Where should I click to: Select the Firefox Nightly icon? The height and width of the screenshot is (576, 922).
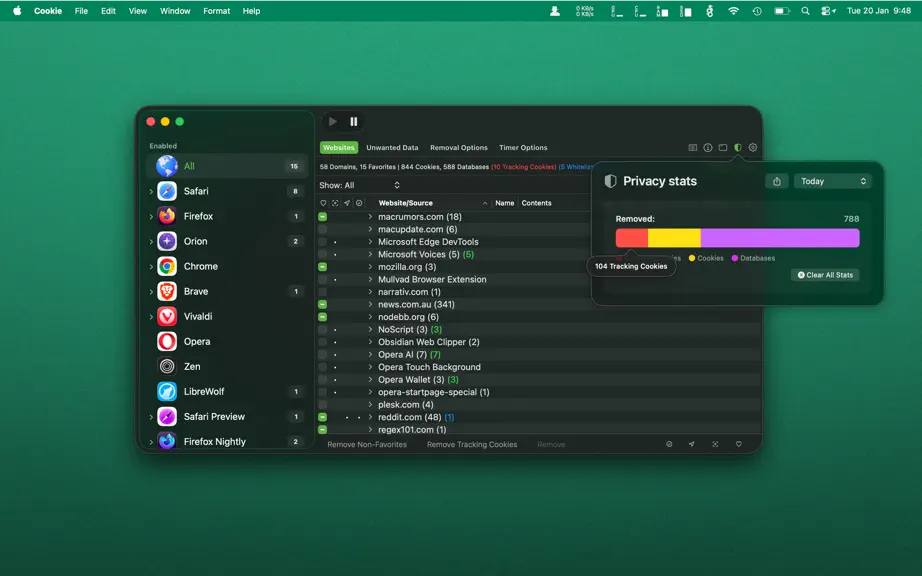pyautogui.click(x=167, y=441)
